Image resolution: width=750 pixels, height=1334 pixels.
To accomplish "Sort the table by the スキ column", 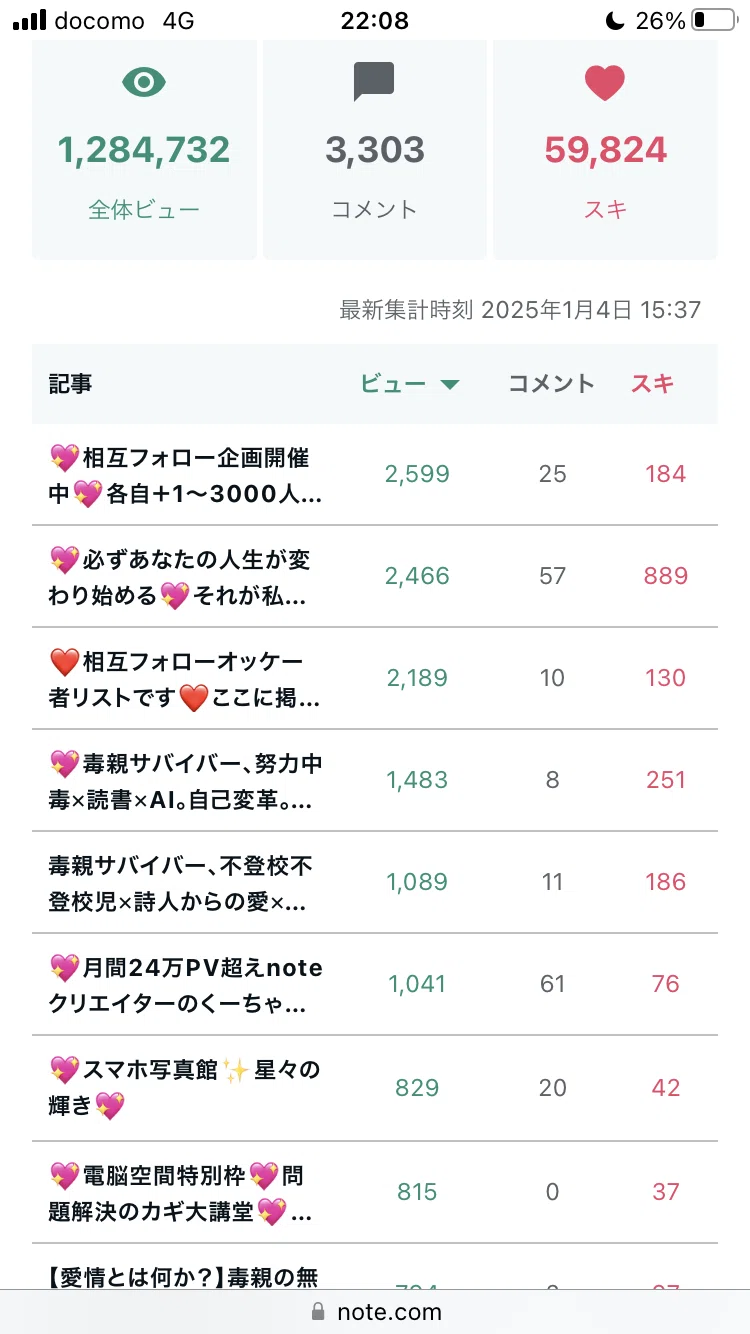I will 653,384.
